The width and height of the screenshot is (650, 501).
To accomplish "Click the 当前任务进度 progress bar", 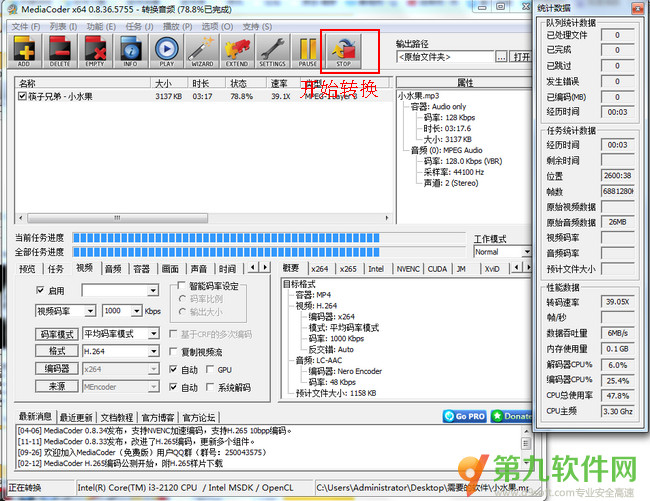I will [x=269, y=237].
